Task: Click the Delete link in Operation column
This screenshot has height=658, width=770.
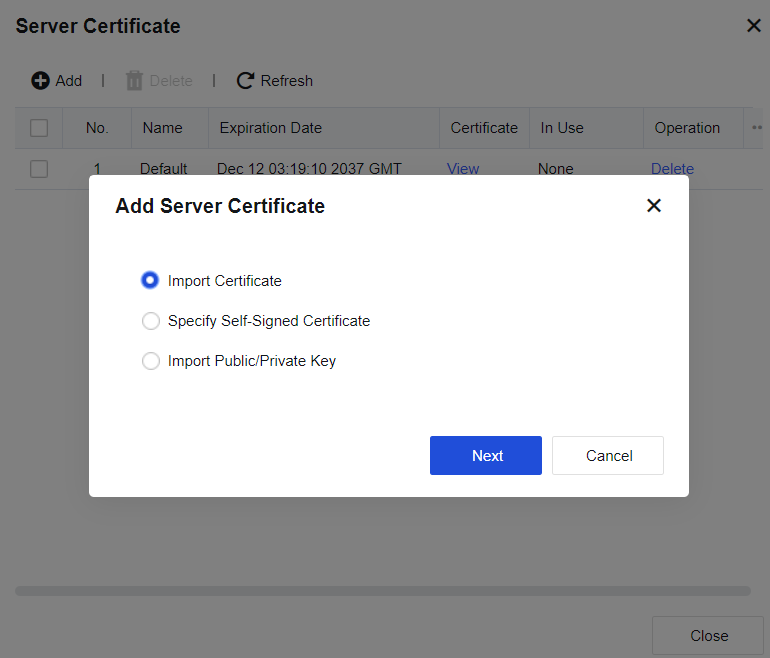Action: (x=672, y=169)
